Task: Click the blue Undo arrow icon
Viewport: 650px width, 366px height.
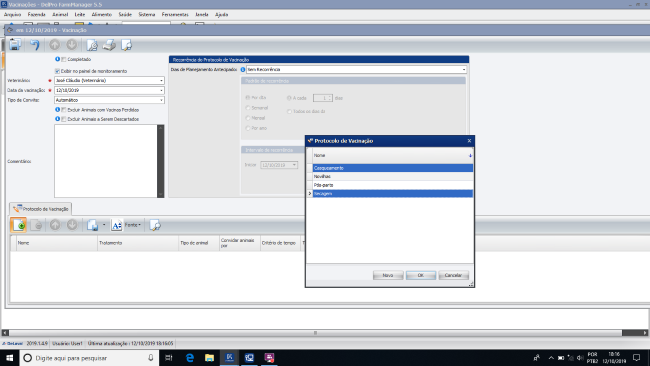Action: pyautogui.click(x=35, y=45)
